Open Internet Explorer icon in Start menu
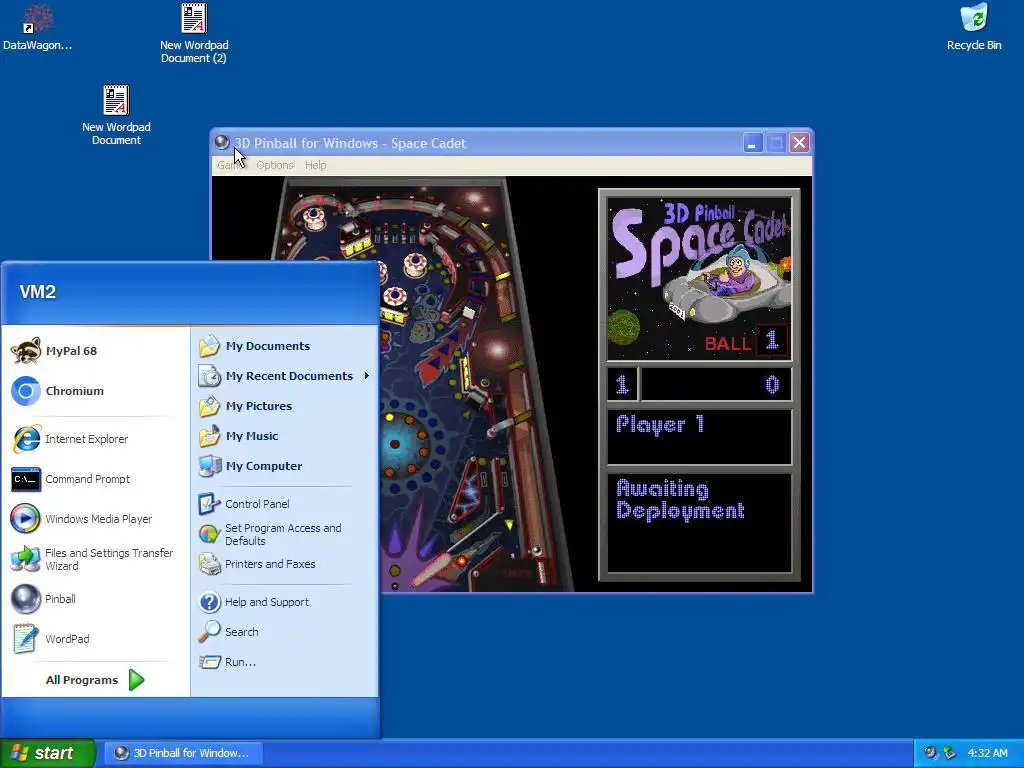 pyautogui.click(x=26, y=439)
